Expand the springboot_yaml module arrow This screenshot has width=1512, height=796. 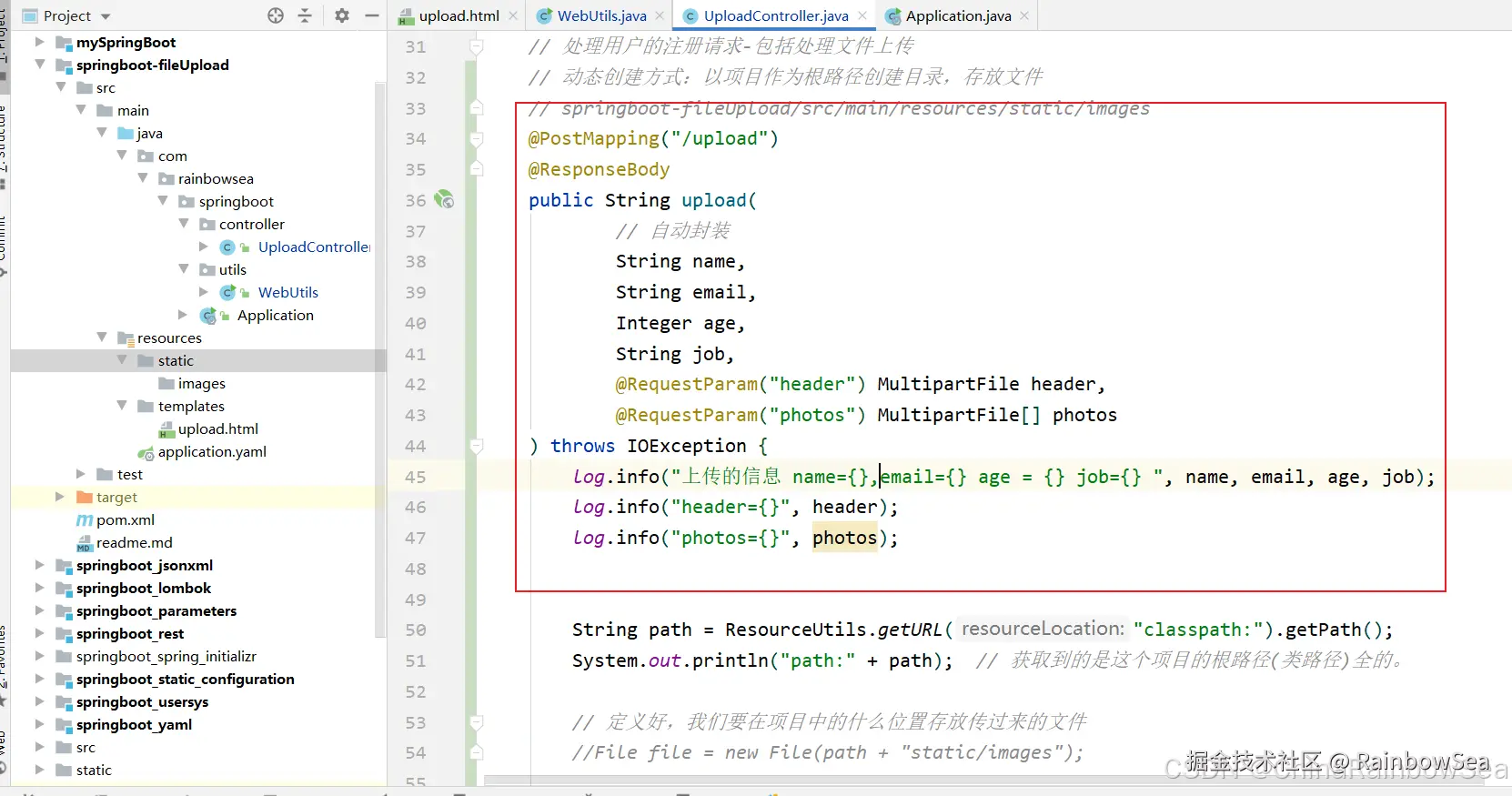(x=39, y=724)
